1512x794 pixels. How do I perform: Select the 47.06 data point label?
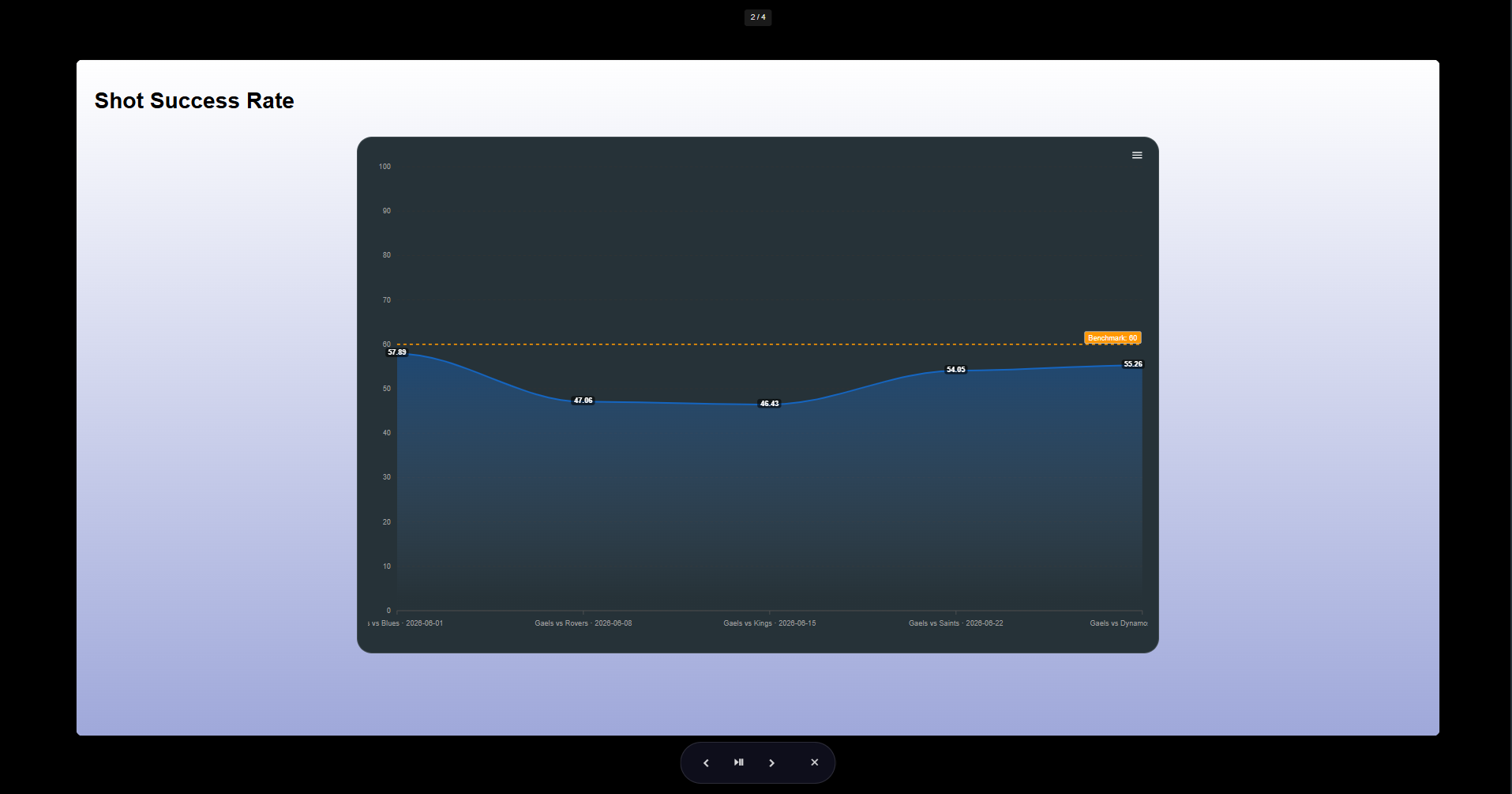(x=583, y=401)
